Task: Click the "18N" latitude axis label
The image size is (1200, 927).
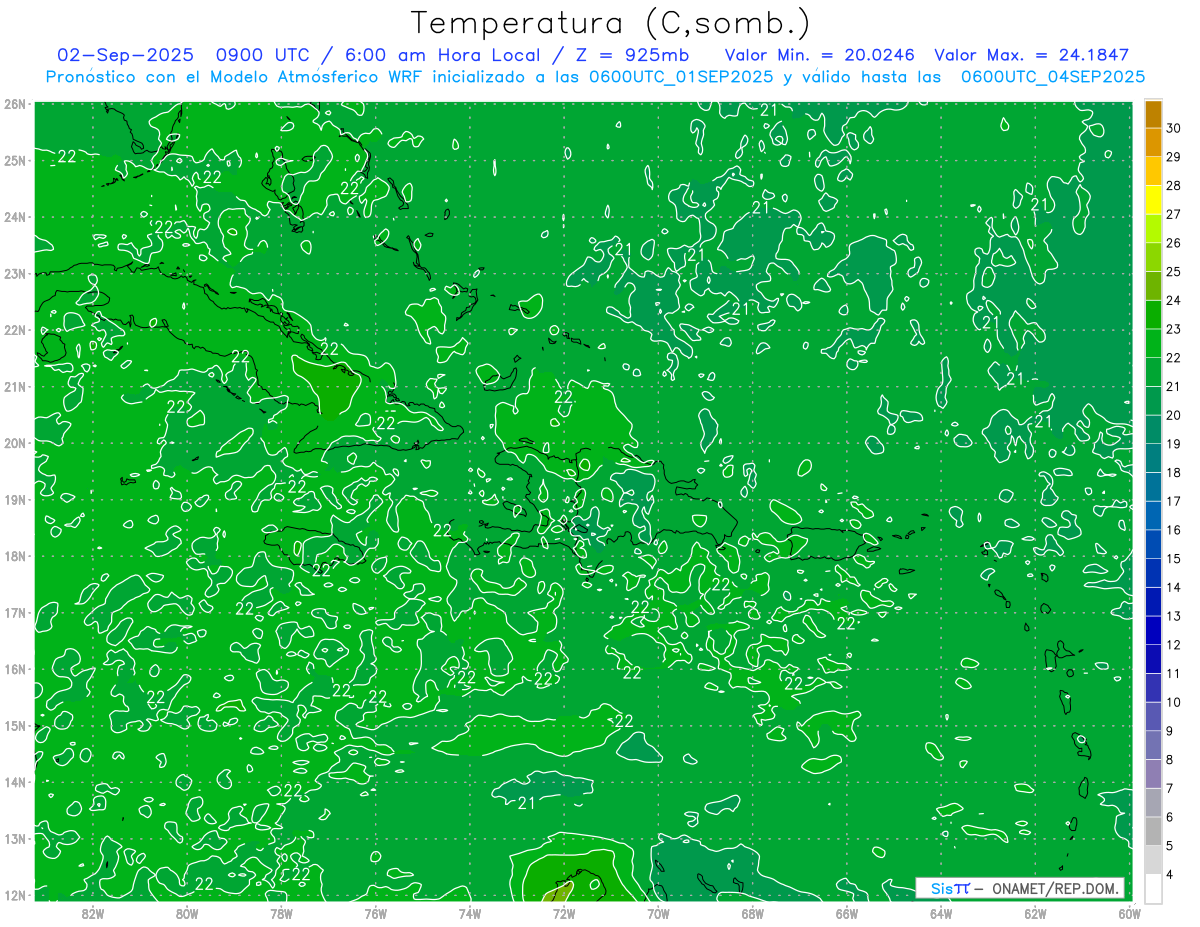Action: tap(14, 556)
